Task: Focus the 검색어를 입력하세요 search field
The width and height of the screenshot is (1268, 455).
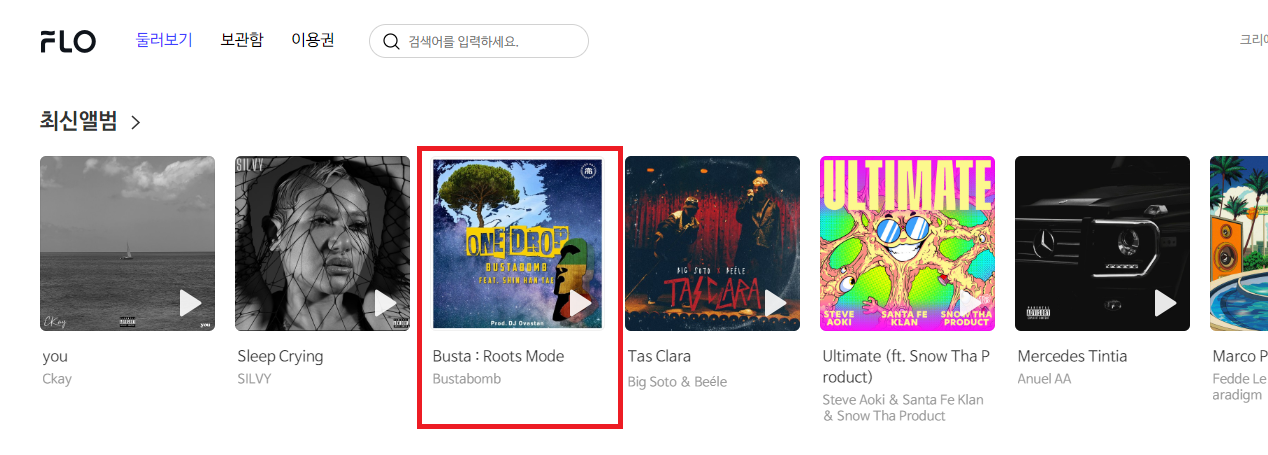Action: click(479, 41)
